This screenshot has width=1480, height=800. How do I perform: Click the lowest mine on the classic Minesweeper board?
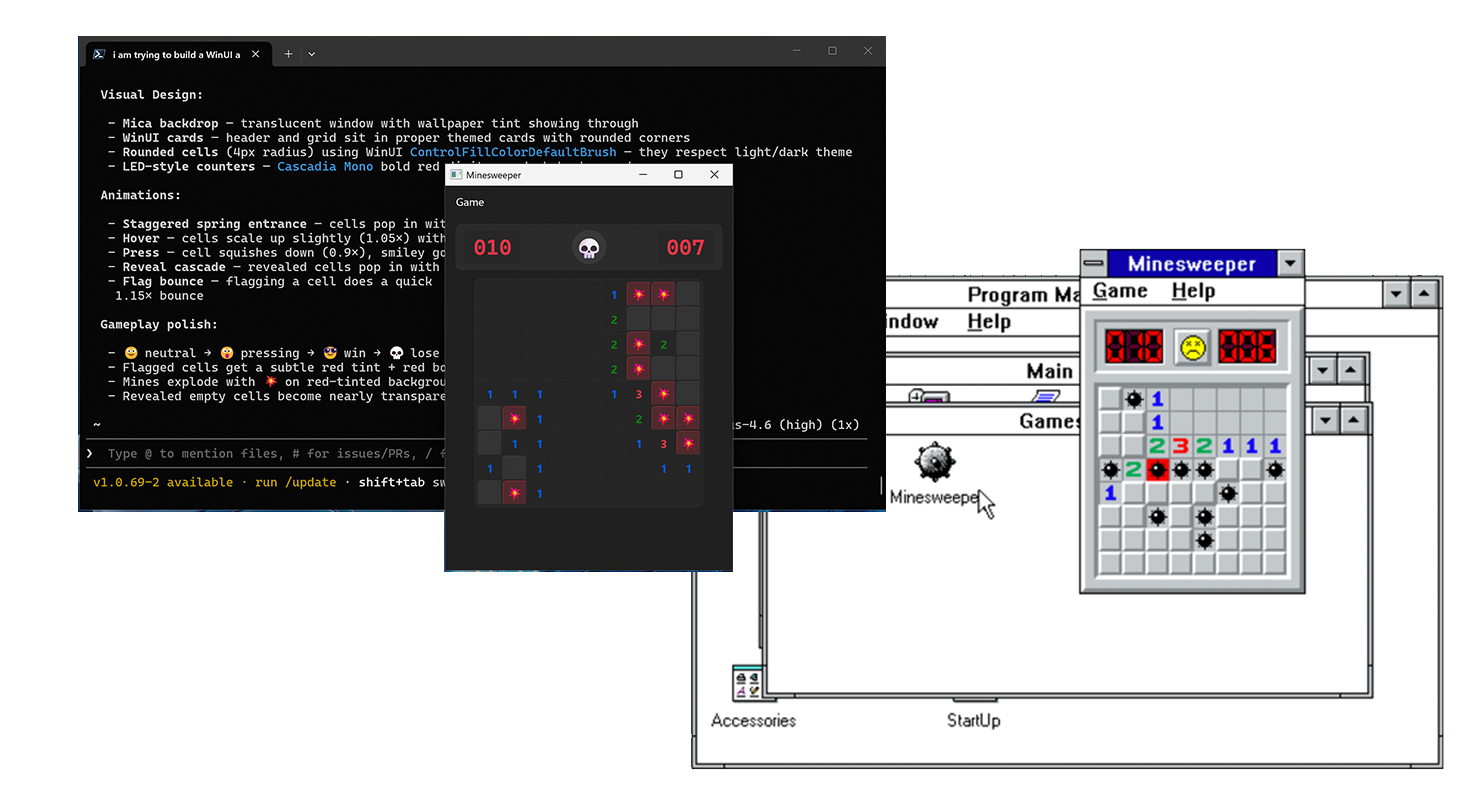1204,540
